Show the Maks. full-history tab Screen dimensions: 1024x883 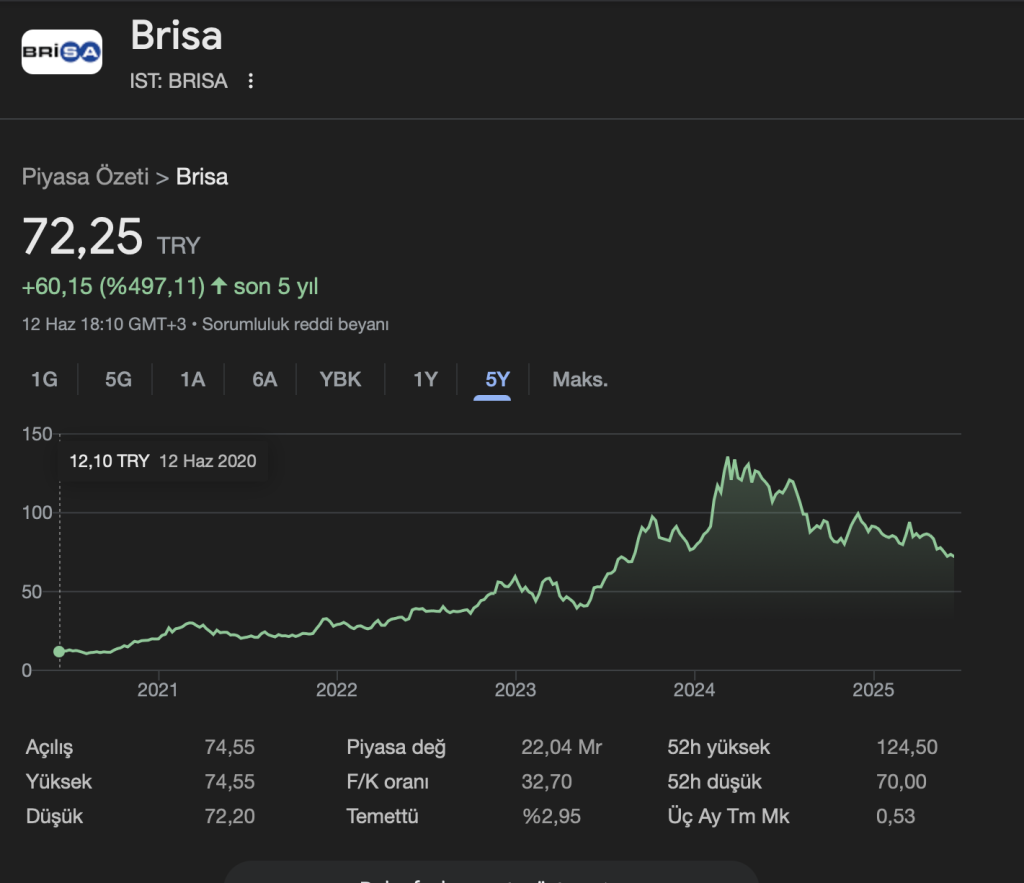click(580, 379)
